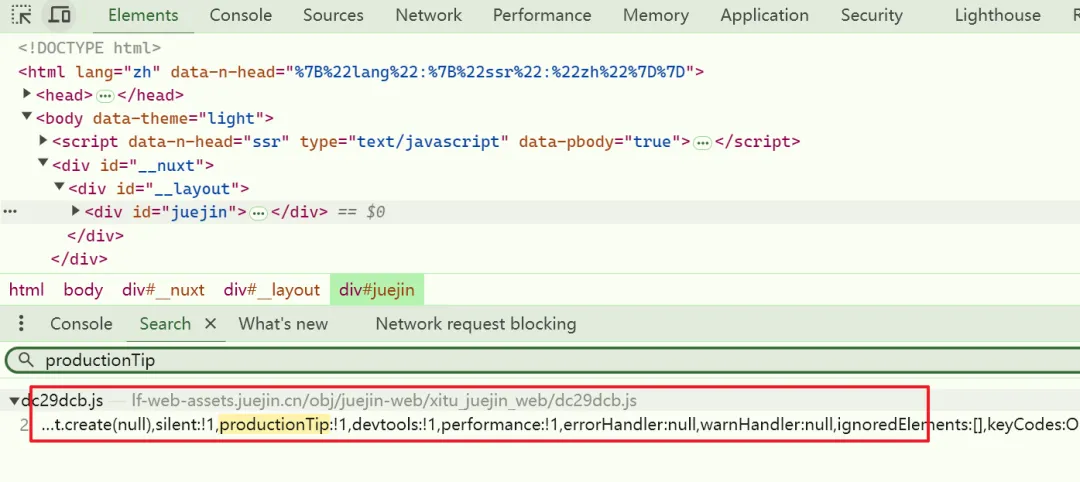
Task: Click the "text/javascript" type attribute value
Action: [x=428, y=142]
